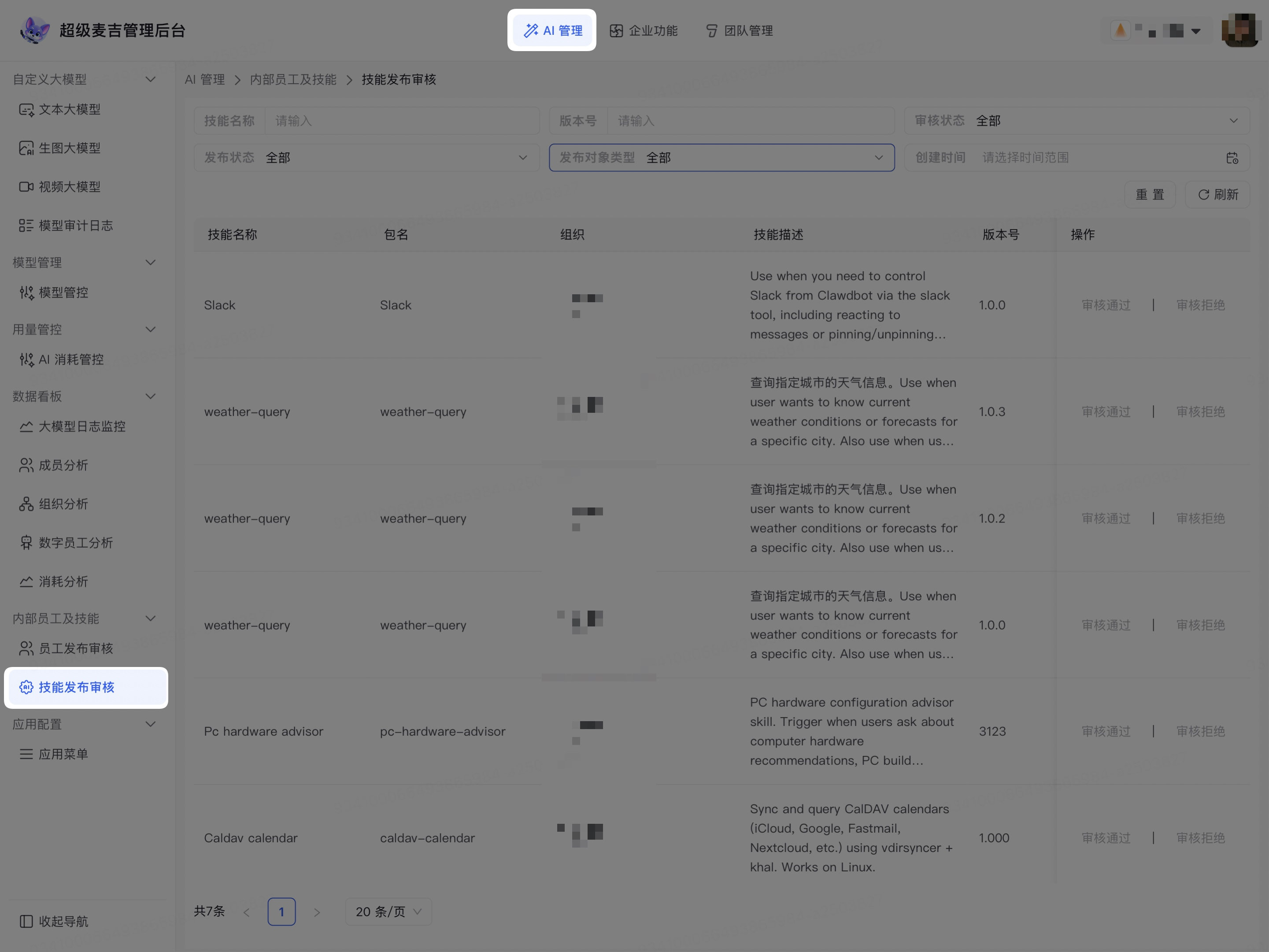Open the 审核状态 dropdown
1269x952 pixels.
(x=1077, y=121)
